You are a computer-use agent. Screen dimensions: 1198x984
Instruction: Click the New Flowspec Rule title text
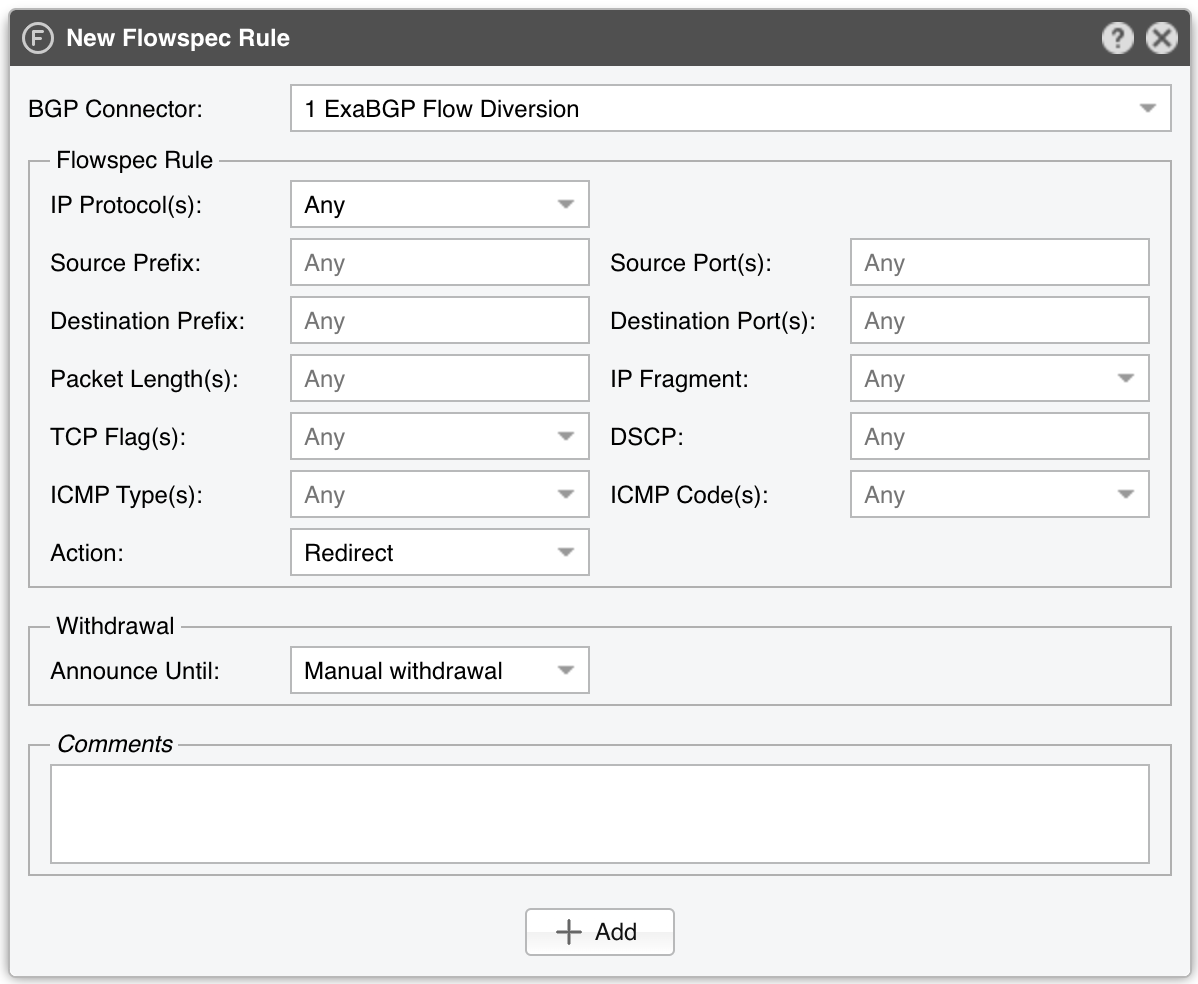tap(178, 38)
